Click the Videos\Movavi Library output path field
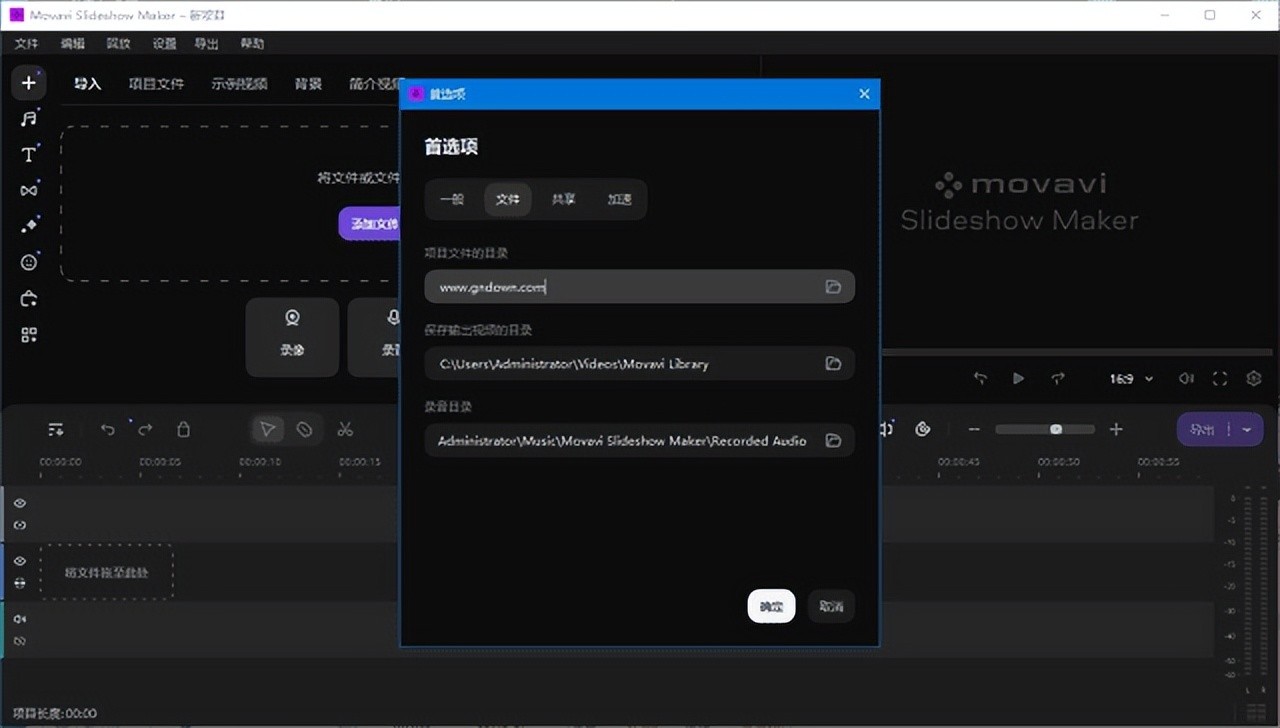This screenshot has height=728, width=1280. [639, 364]
